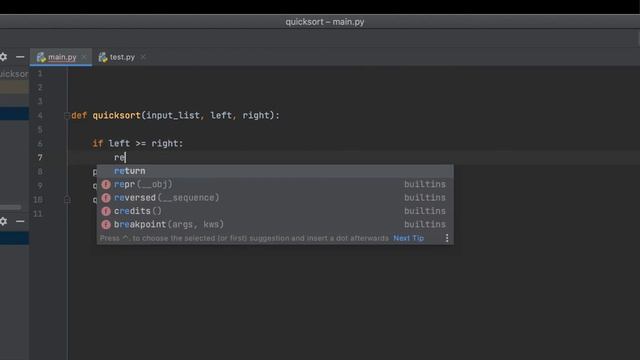
Task: Click the fold marker at line 10
Action: (x=67, y=200)
